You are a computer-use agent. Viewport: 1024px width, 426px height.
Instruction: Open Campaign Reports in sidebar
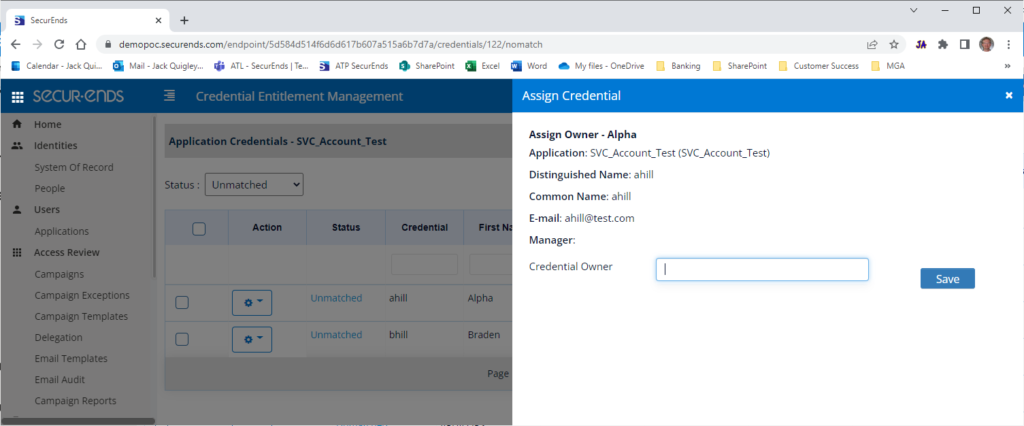click(x=75, y=401)
